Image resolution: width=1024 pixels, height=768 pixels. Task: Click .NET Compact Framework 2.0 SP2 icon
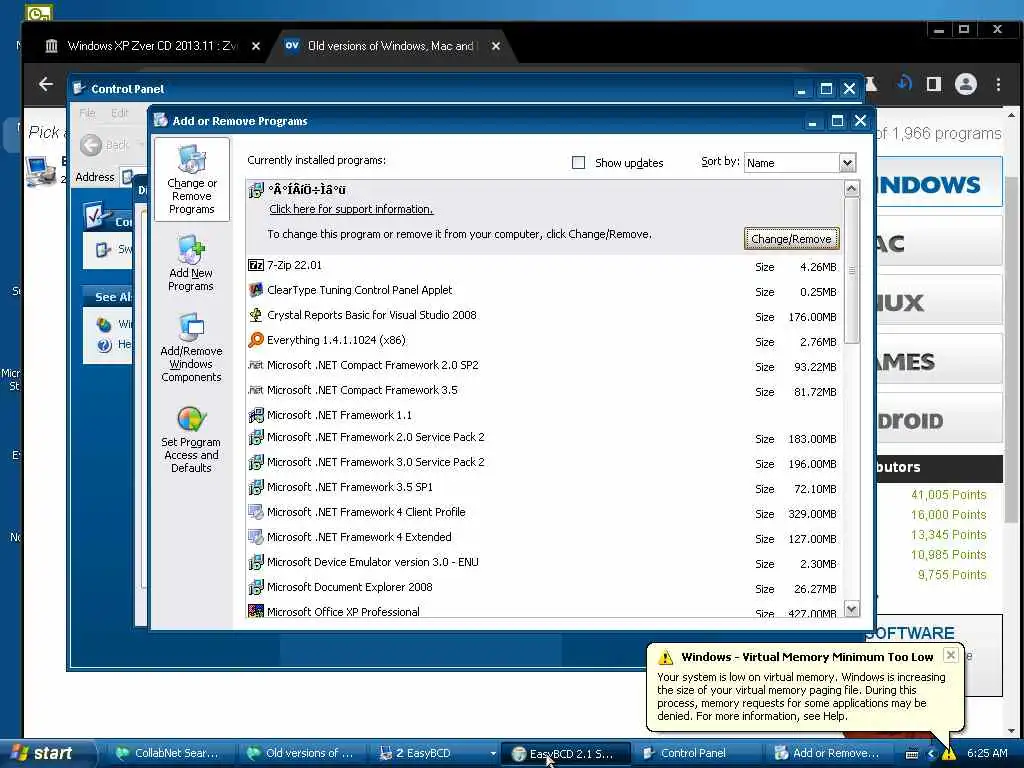[x=256, y=365]
